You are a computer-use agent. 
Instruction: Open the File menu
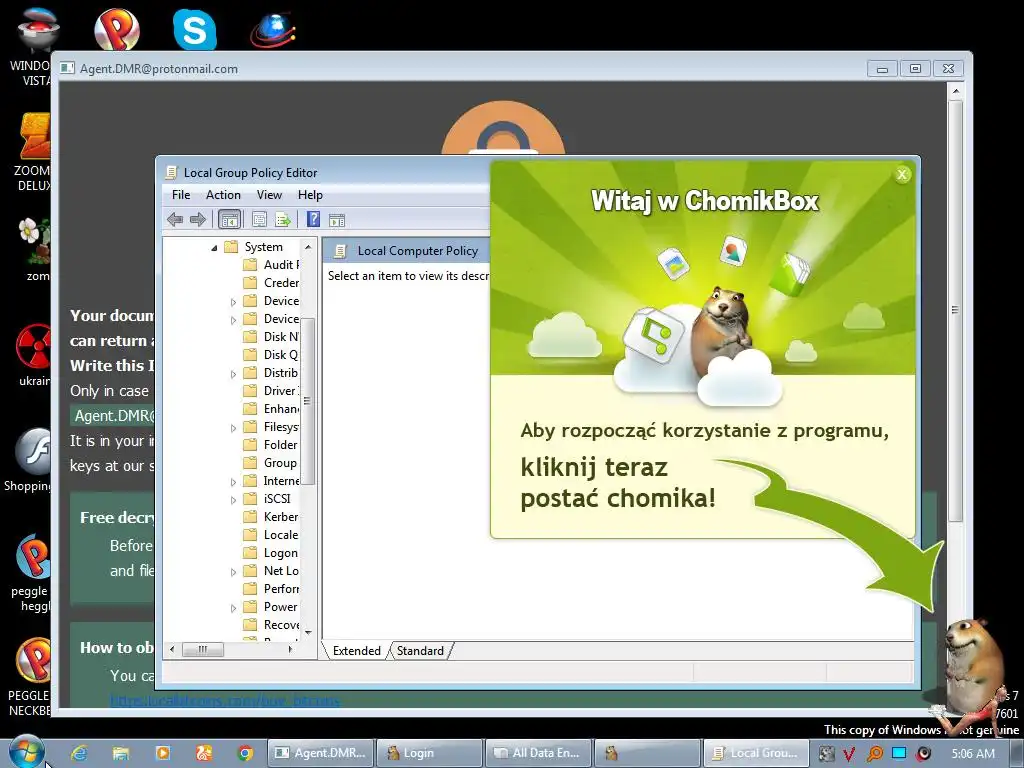click(x=181, y=195)
